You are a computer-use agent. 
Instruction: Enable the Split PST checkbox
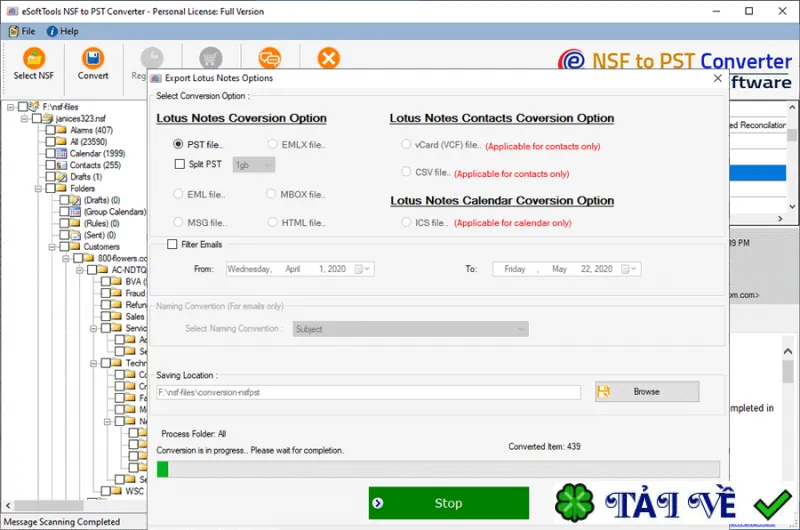180,164
